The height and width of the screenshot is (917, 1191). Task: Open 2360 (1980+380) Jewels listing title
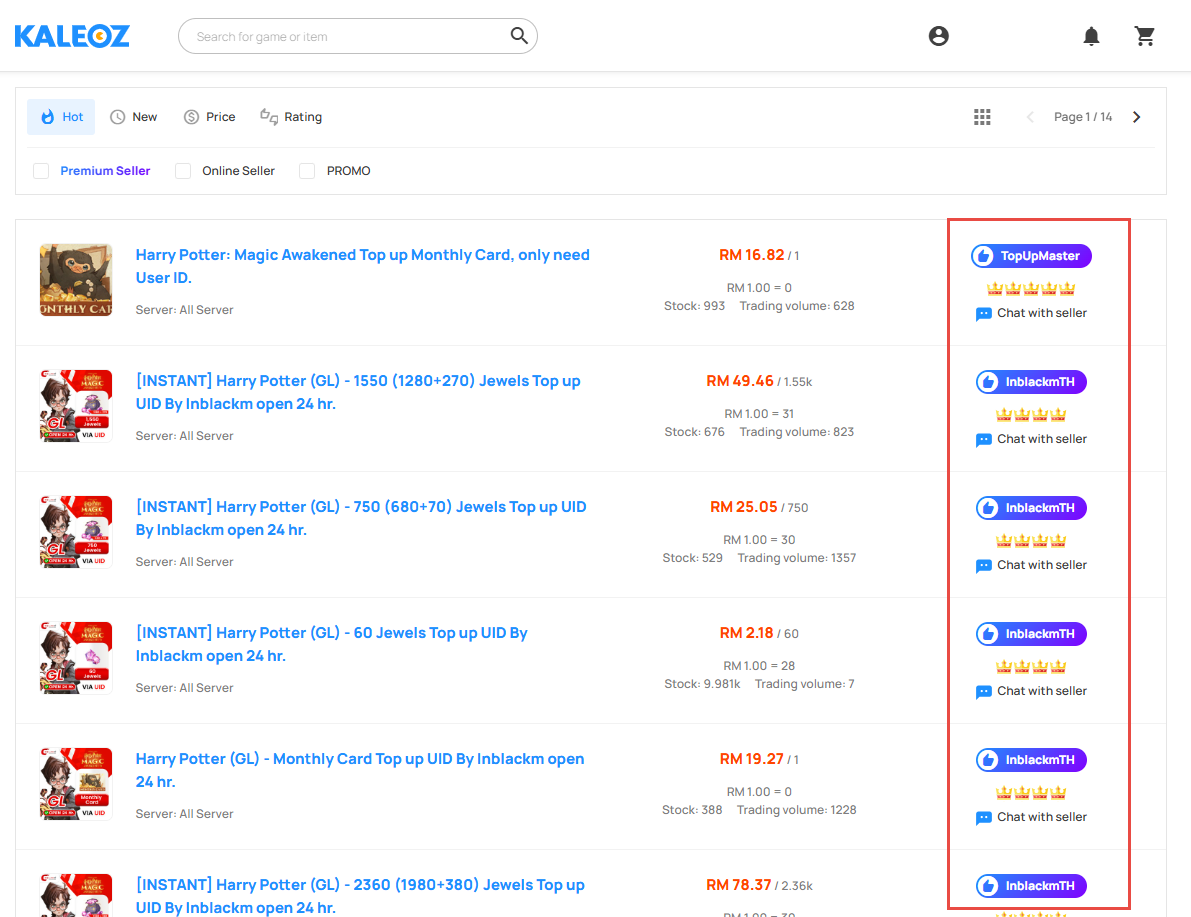(x=360, y=896)
